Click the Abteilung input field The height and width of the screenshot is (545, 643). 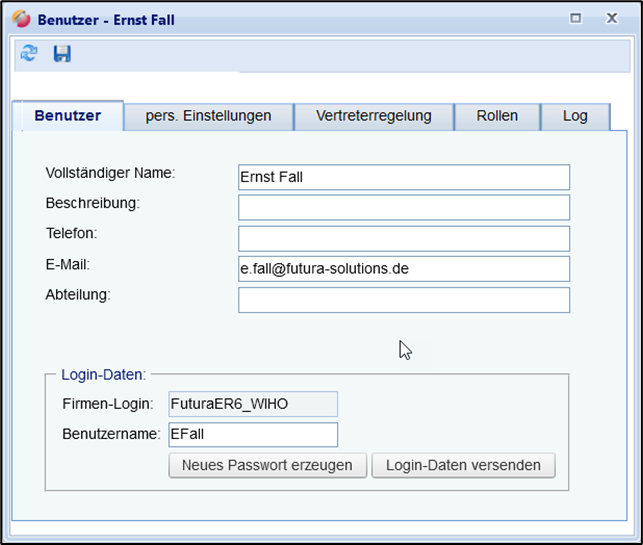(x=403, y=300)
